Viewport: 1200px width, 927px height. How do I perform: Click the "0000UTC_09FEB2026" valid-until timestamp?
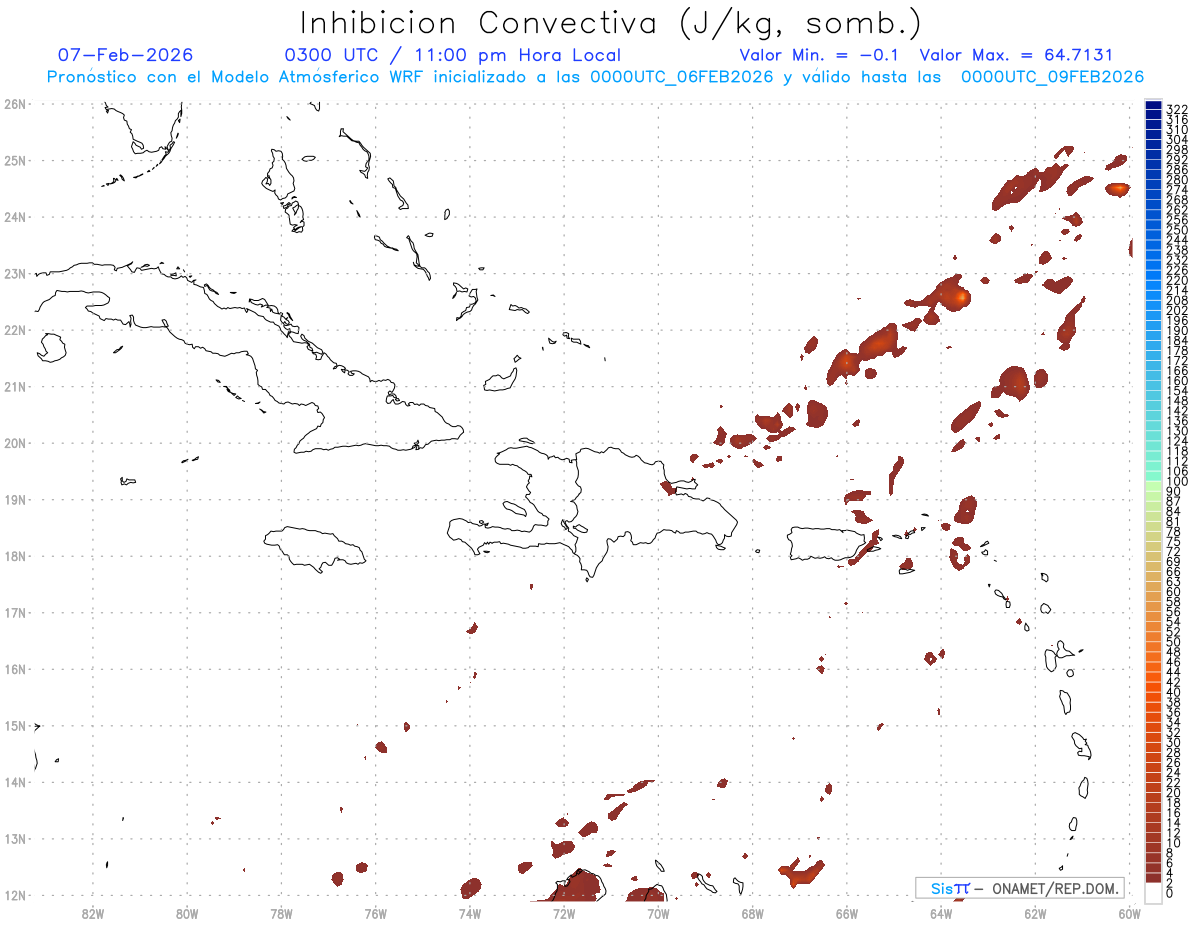tap(1053, 77)
